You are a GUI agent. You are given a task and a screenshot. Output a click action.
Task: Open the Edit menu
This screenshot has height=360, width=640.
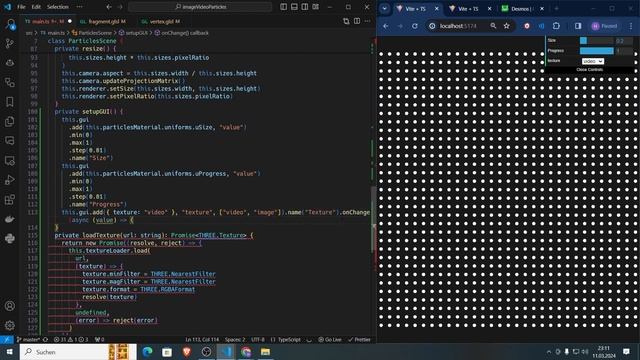click(x=36, y=7)
